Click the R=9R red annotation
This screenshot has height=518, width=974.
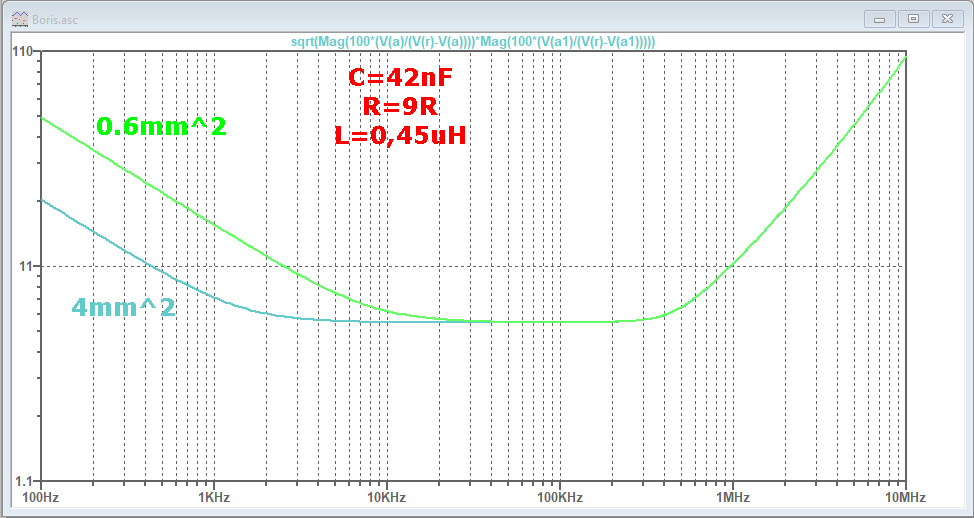pos(401,107)
